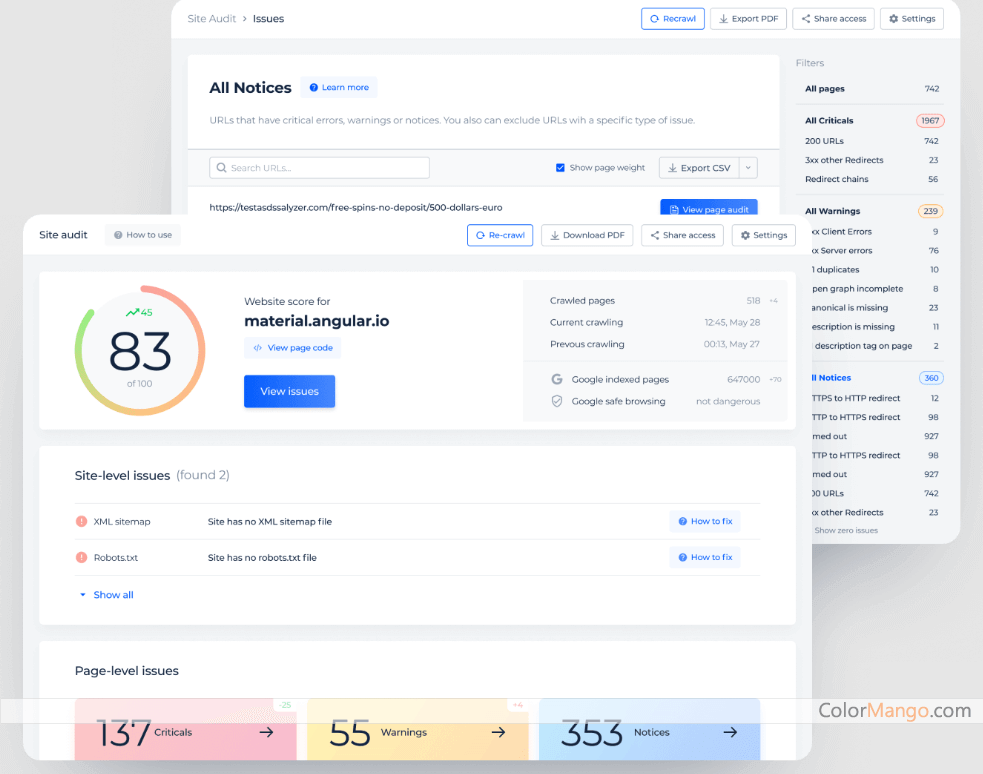Click the XML sitemap error icon

point(81,521)
